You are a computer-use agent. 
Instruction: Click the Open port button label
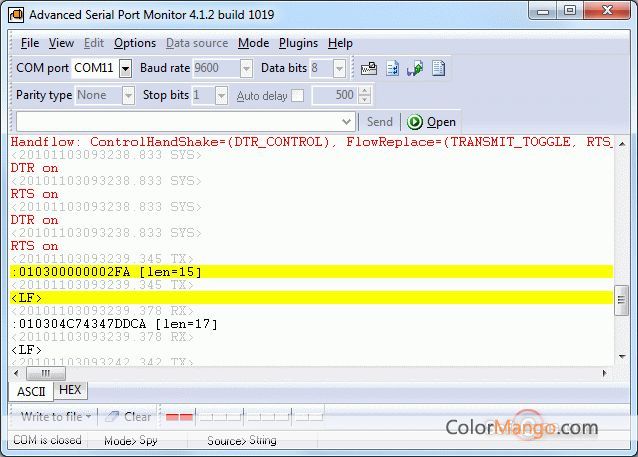[x=441, y=122]
